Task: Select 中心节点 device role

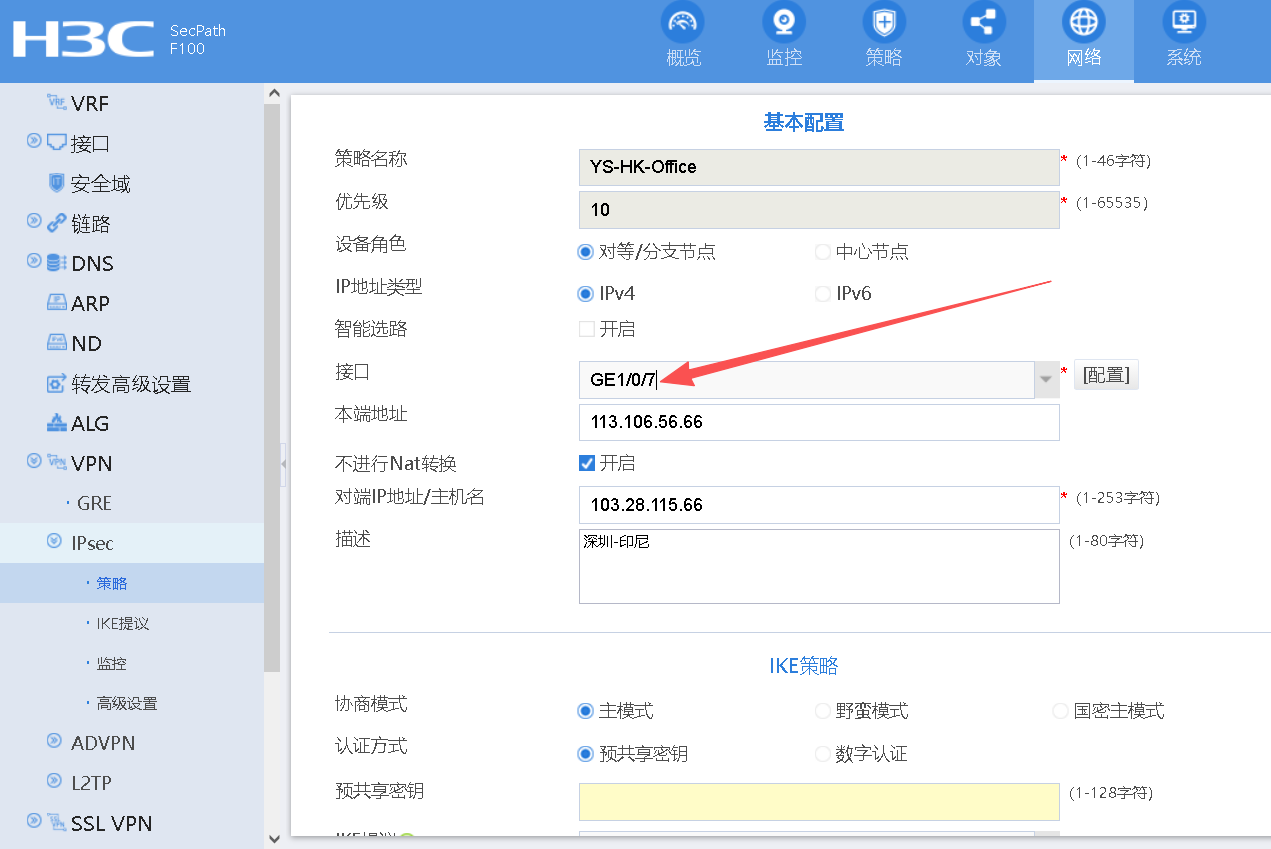Action: point(823,252)
